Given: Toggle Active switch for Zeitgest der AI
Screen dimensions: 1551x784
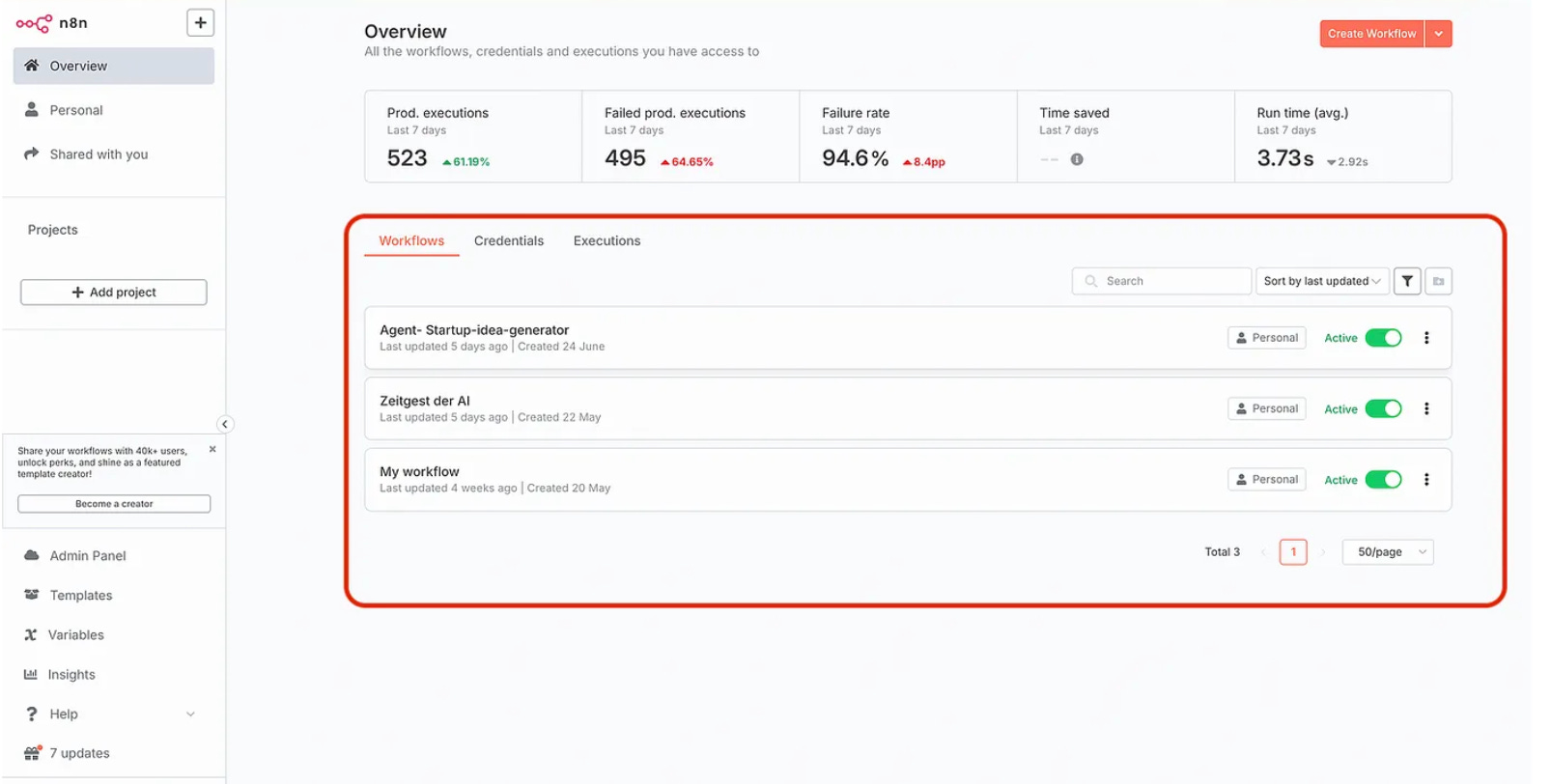Looking at the screenshot, I should tap(1383, 408).
